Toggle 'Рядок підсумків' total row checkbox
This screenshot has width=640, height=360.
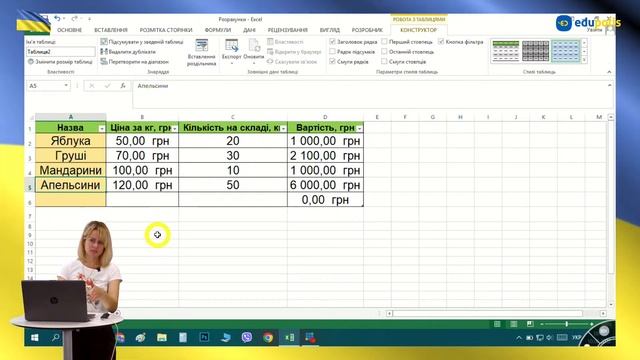332,51
